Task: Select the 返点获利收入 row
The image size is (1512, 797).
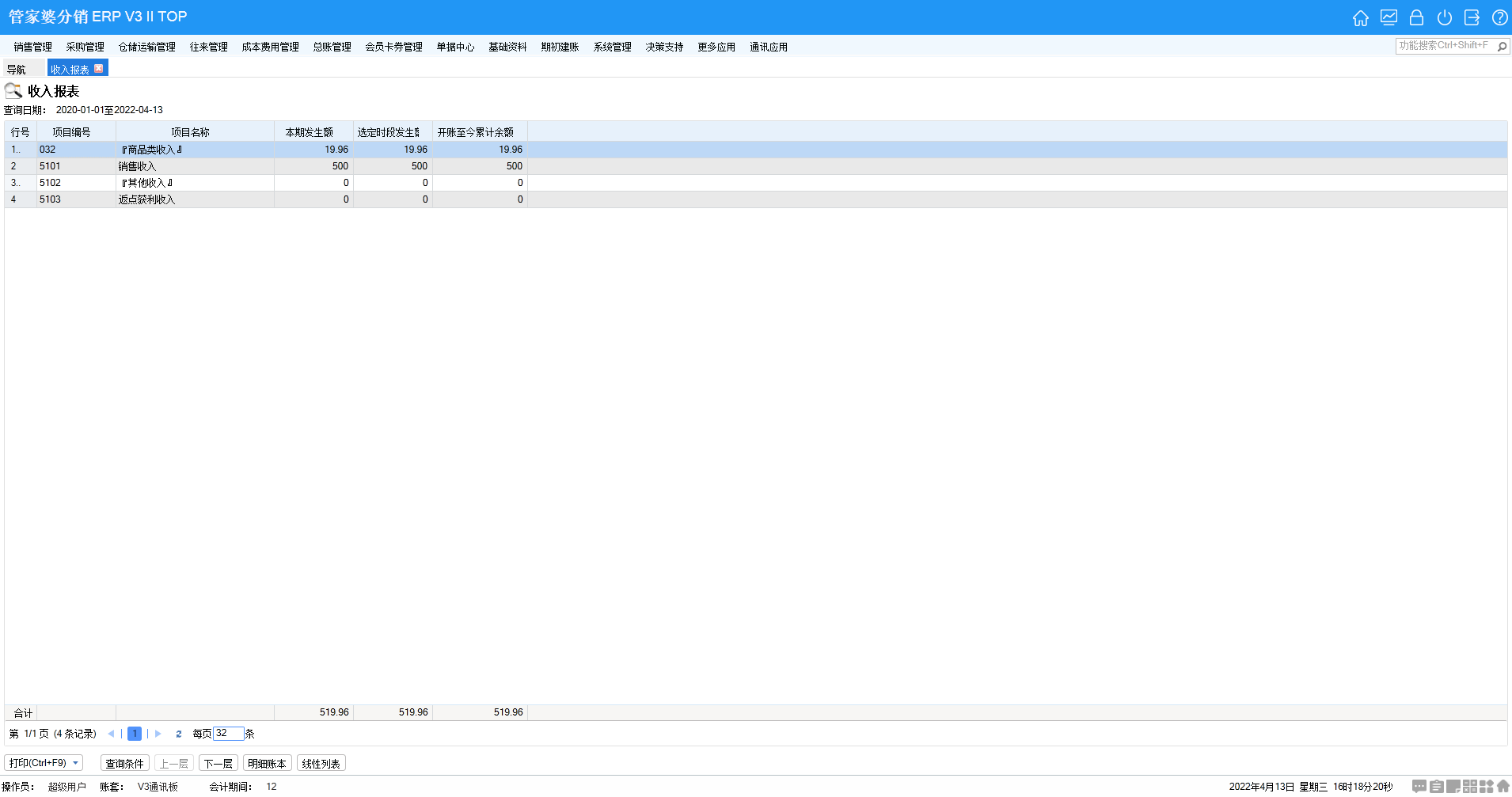Action: point(756,199)
